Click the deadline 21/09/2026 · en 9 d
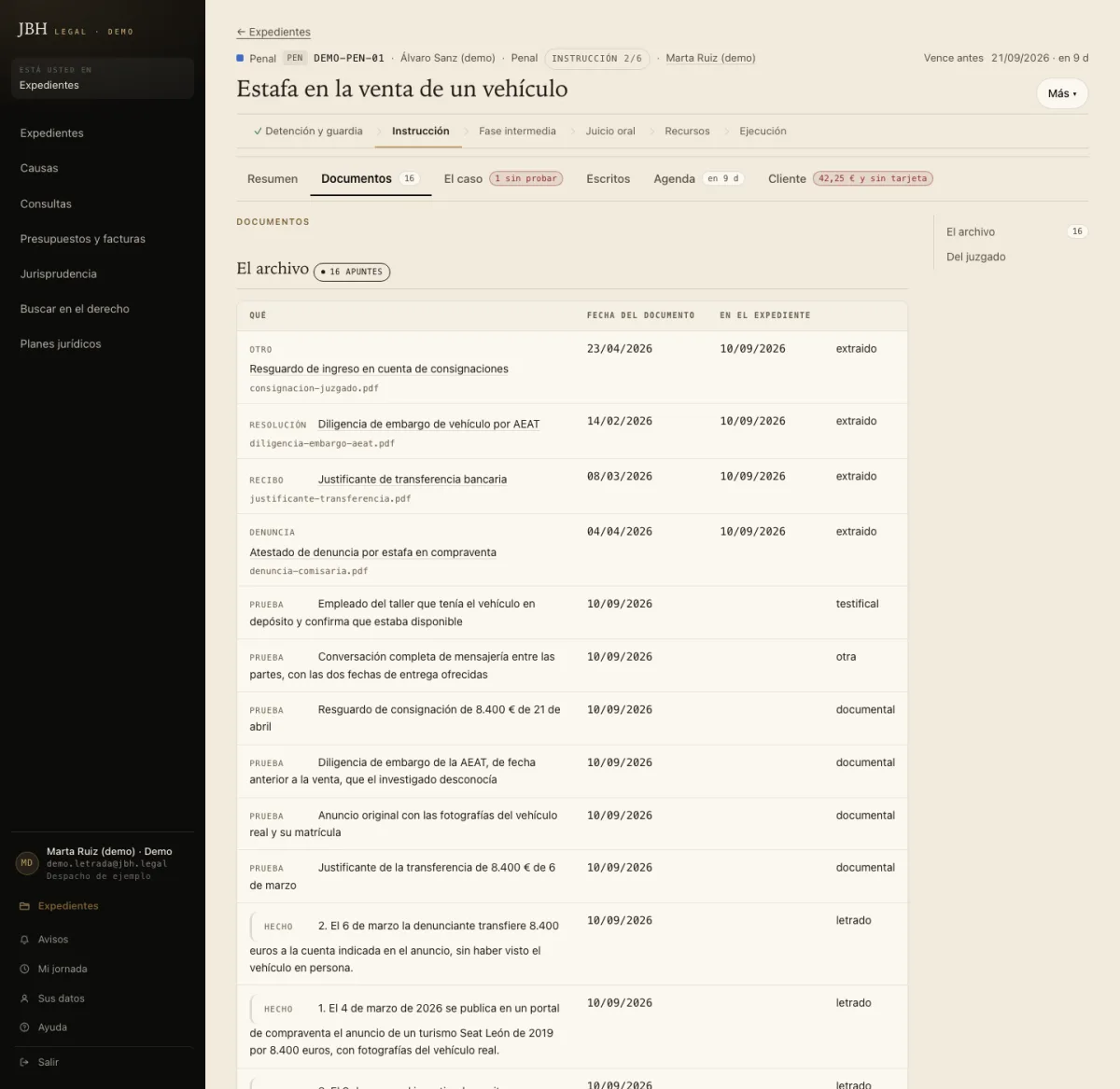The width and height of the screenshot is (1120, 1089). [1040, 58]
